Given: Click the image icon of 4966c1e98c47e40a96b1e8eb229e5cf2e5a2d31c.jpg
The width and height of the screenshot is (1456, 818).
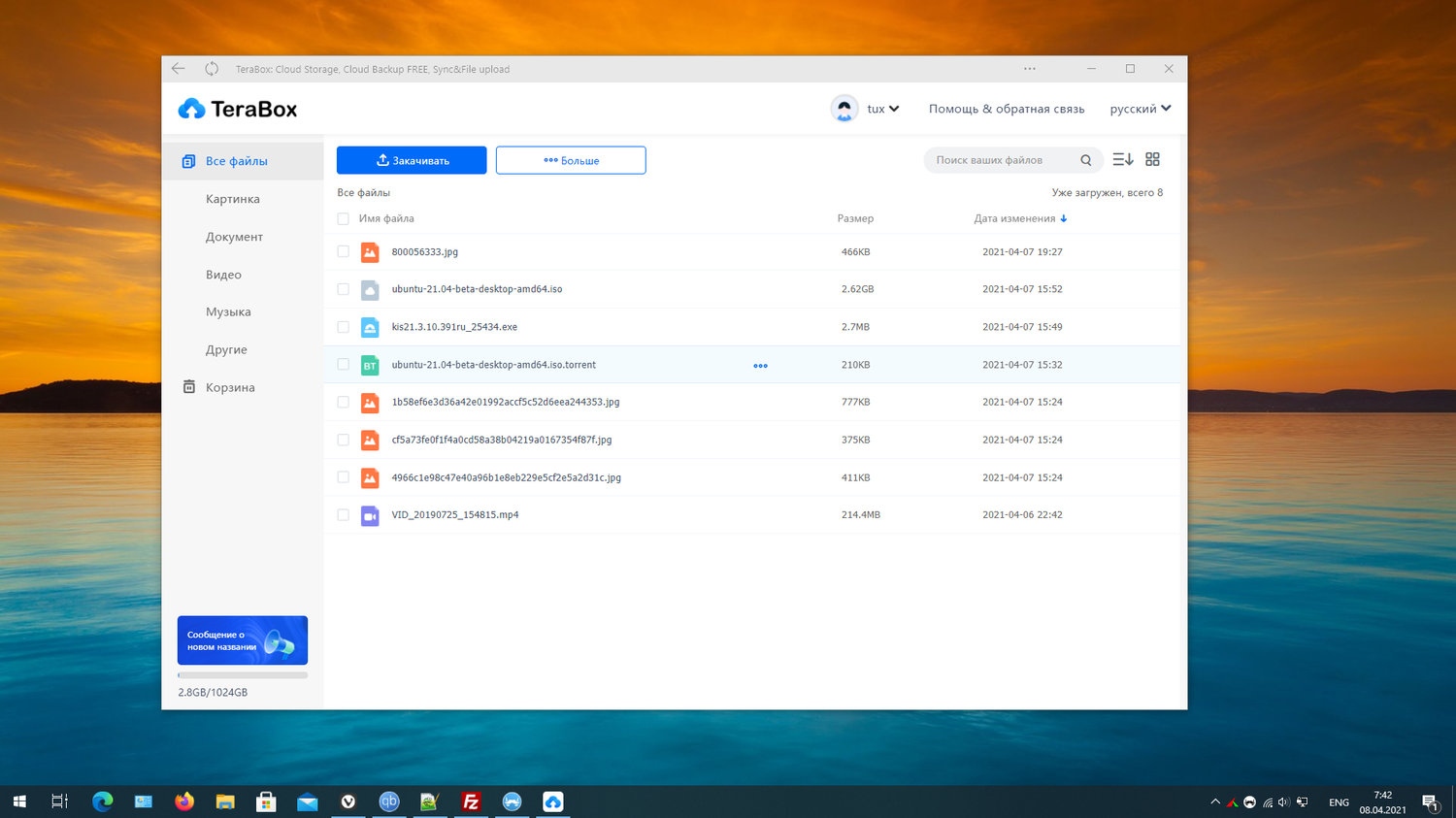Looking at the screenshot, I should click(x=370, y=477).
